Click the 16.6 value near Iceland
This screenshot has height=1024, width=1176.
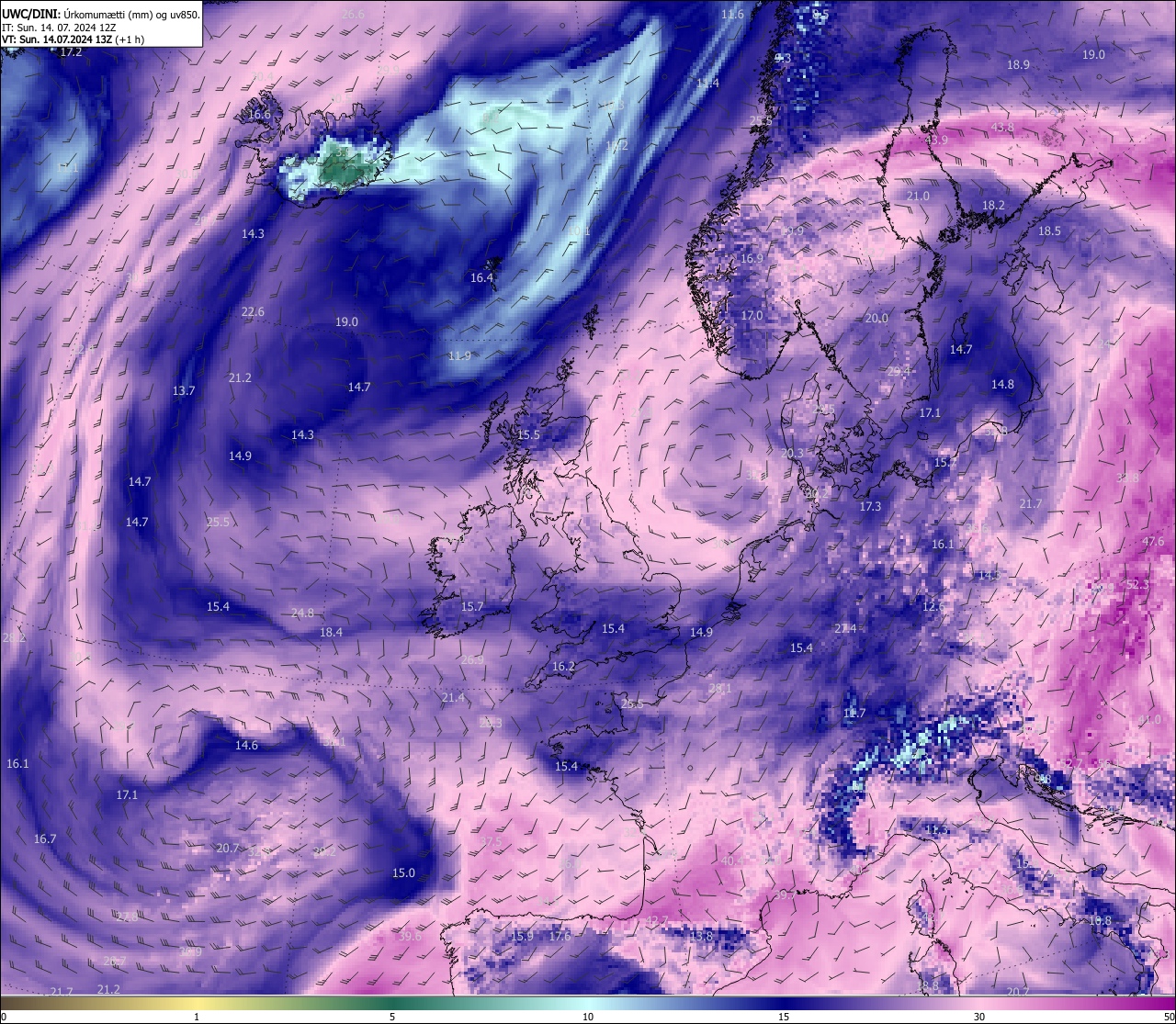[x=259, y=115]
